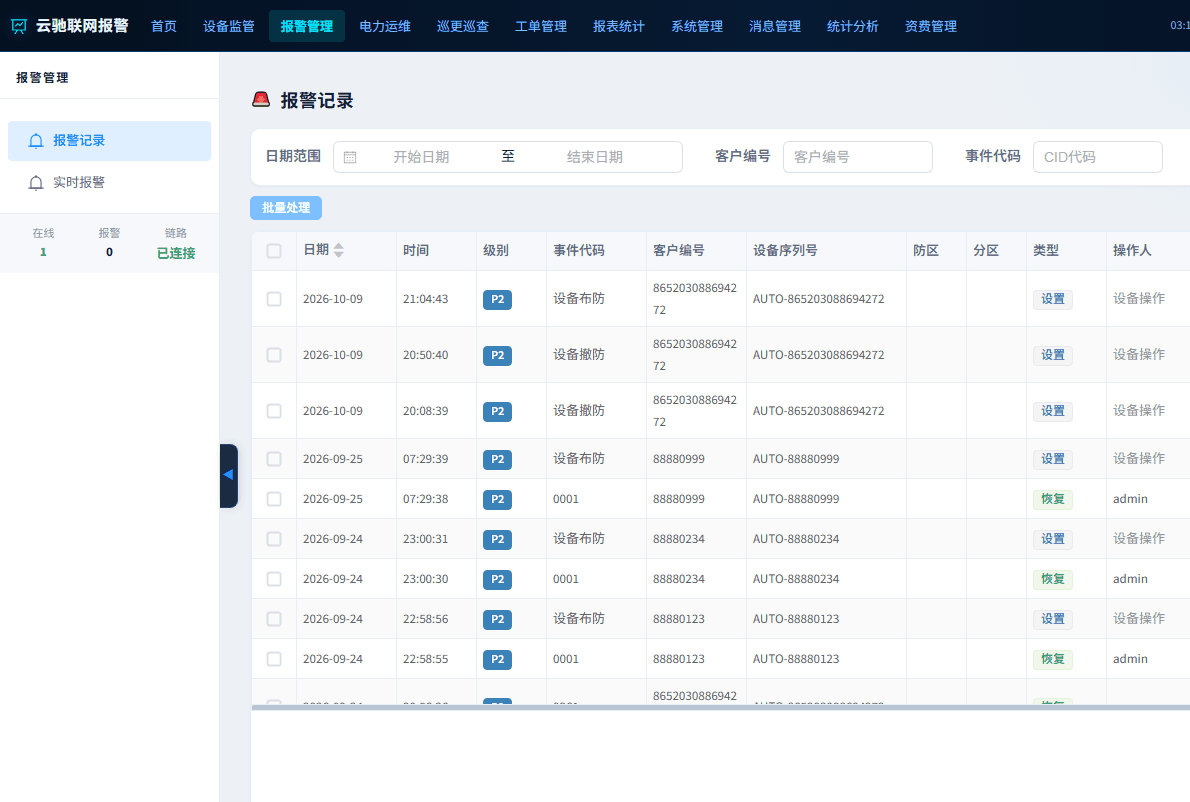Click the CID代码 event code input
Viewport: 1190px width, 802px height.
(x=1097, y=157)
